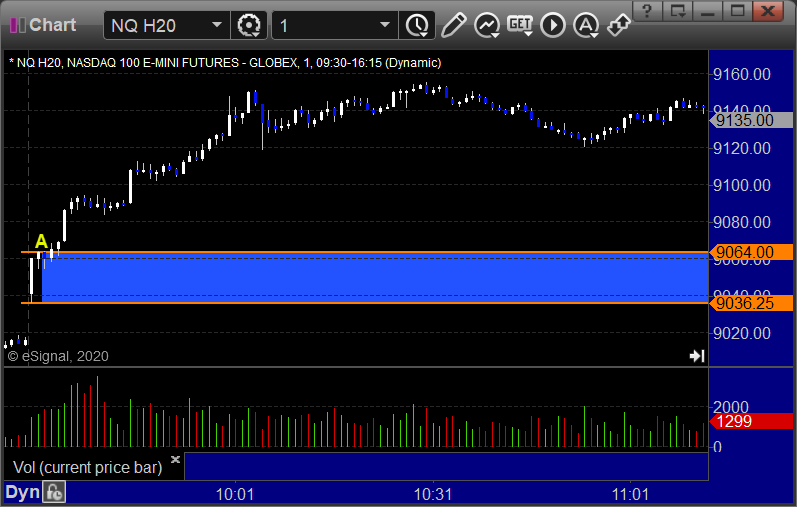The image size is (797, 507).
Task: Click the time template clock icon
Action: [417, 25]
